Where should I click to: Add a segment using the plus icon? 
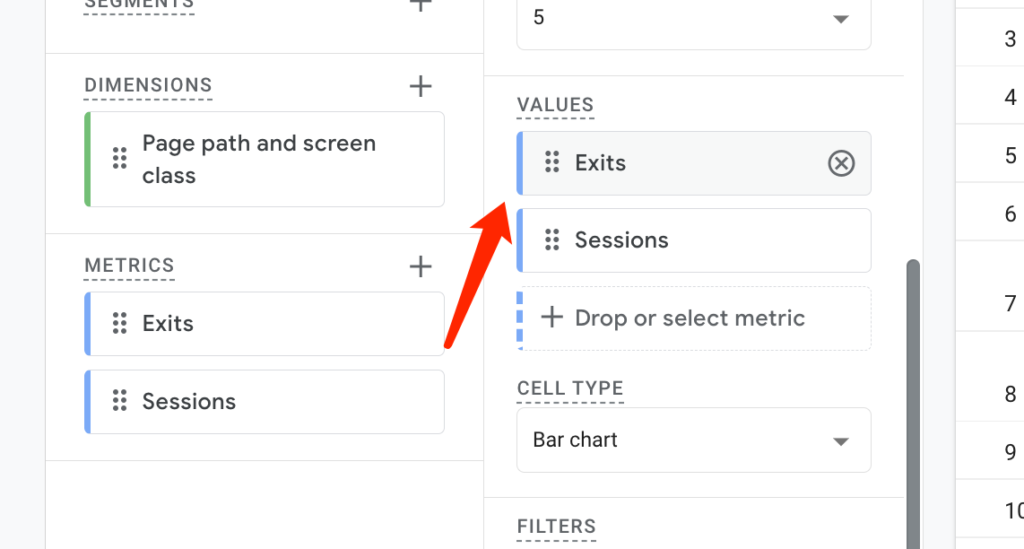tap(421, 5)
